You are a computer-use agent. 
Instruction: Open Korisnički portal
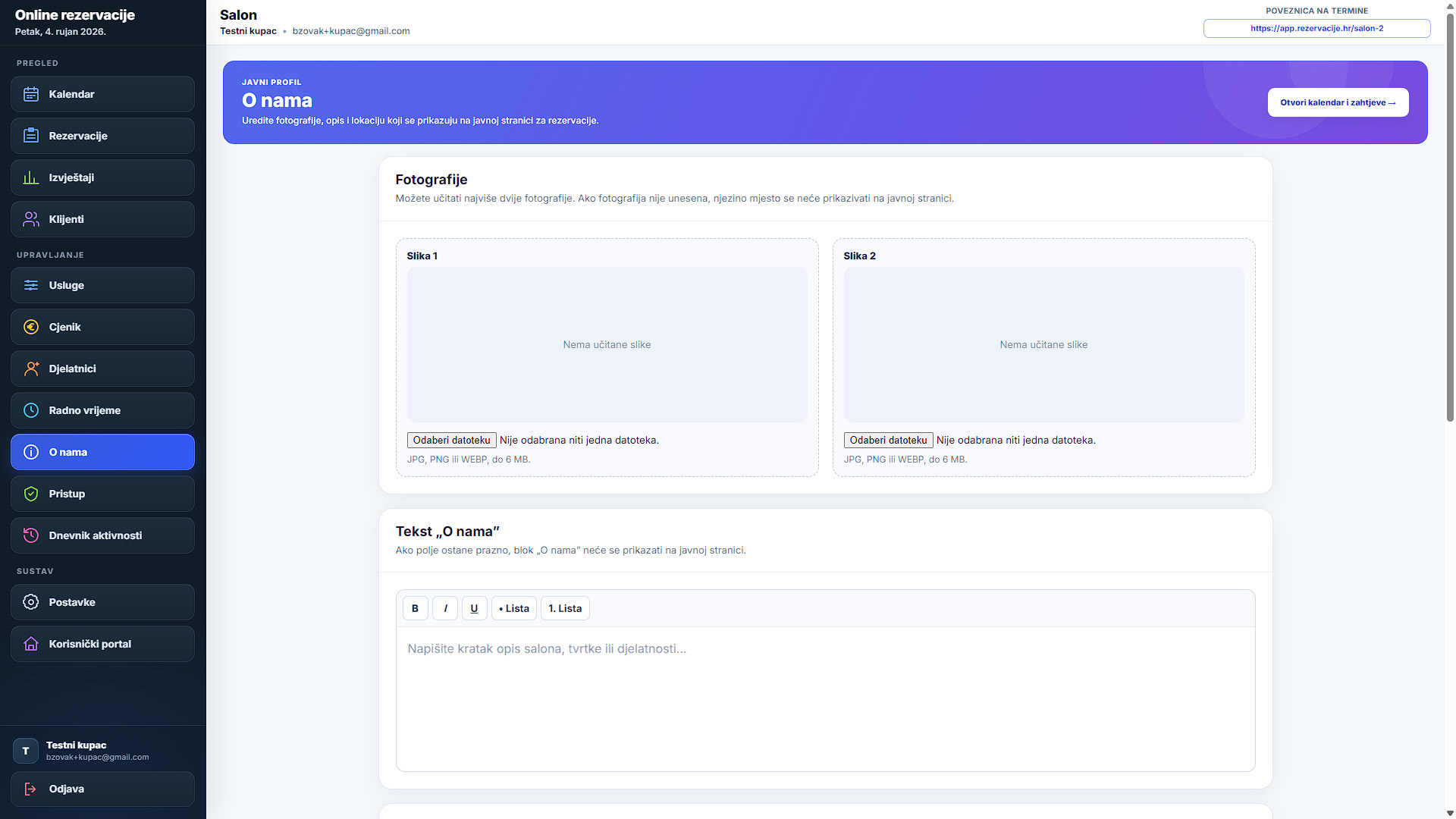coord(102,644)
